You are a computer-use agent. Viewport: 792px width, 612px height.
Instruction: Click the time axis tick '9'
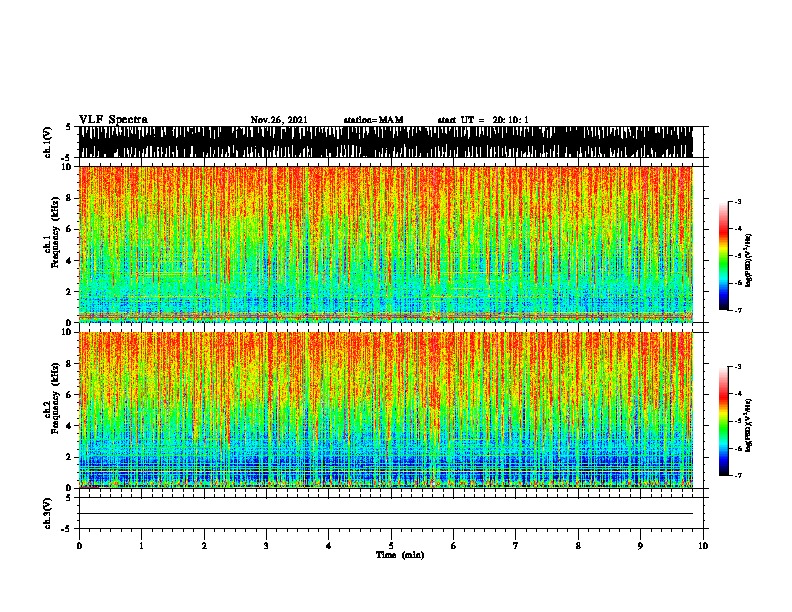click(x=640, y=546)
